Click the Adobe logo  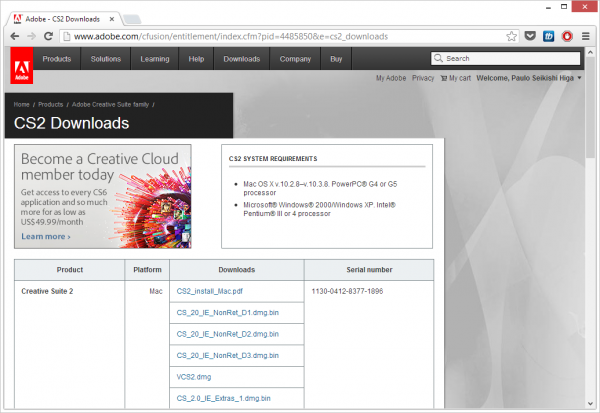coord(22,65)
